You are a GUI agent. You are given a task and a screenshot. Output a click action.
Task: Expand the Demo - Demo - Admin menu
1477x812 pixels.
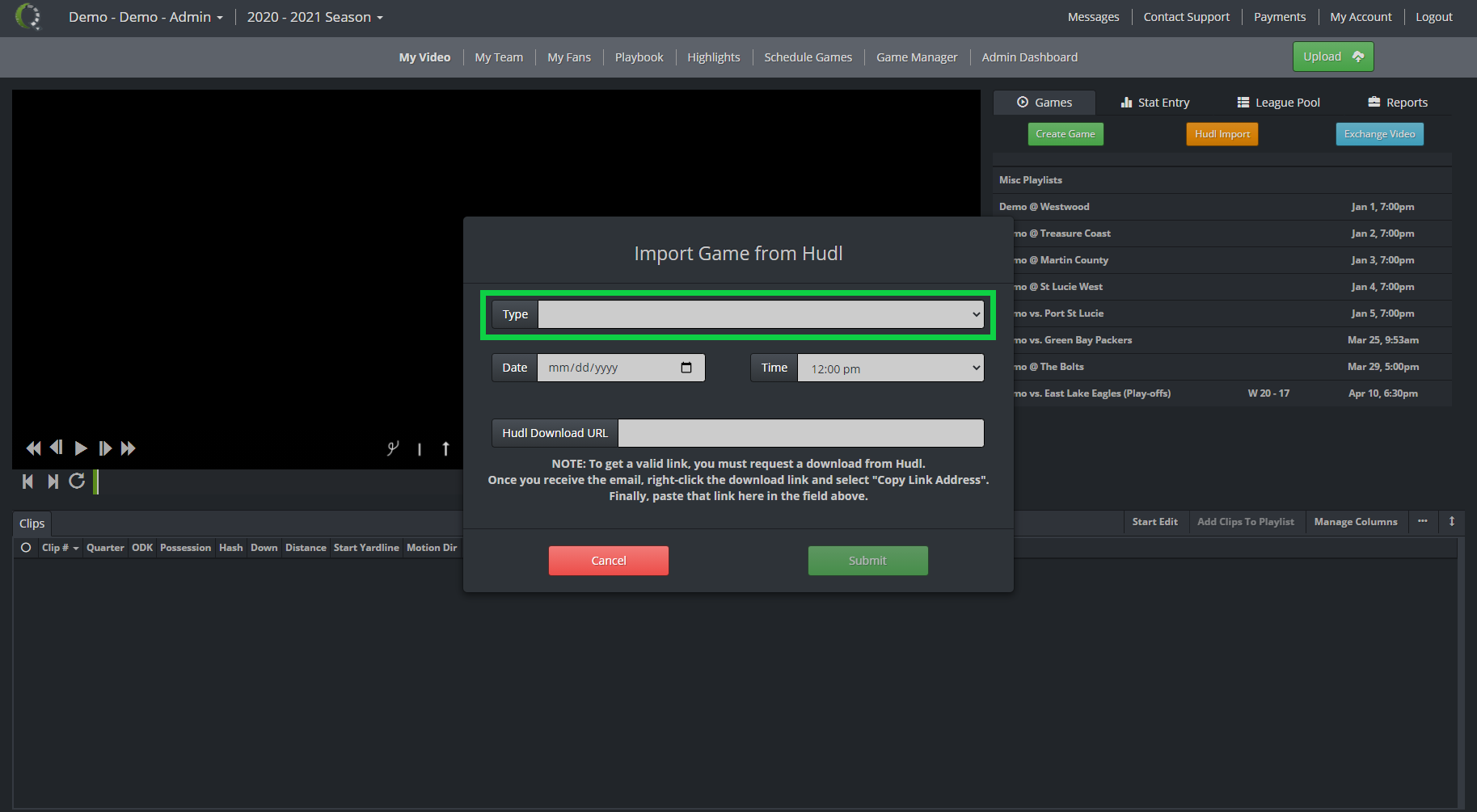click(x=146, y=17)
